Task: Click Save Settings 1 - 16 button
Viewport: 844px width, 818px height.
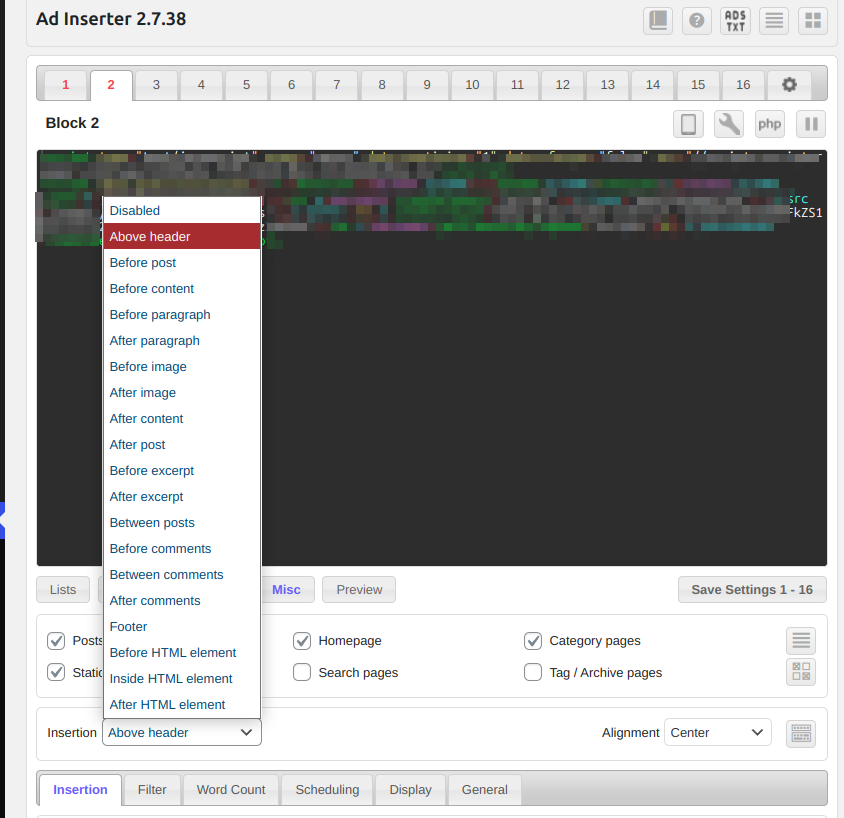Action: point(752,590)
